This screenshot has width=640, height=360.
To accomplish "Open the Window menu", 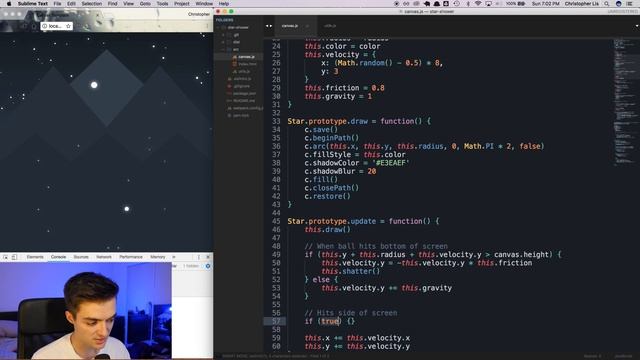I will (204, 4).
